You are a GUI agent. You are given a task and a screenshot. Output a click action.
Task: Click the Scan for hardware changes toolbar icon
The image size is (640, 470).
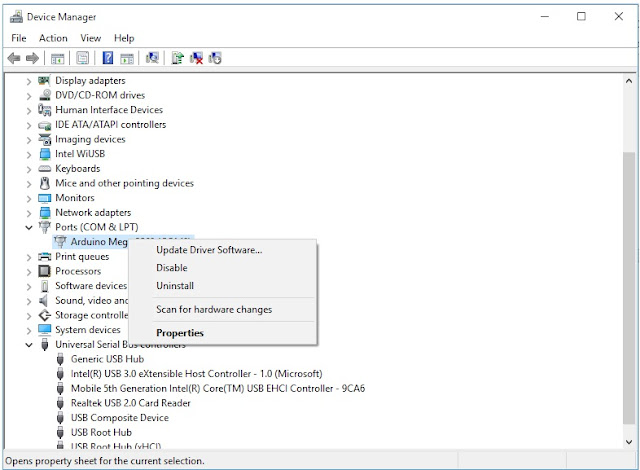(x=152, y=58)
